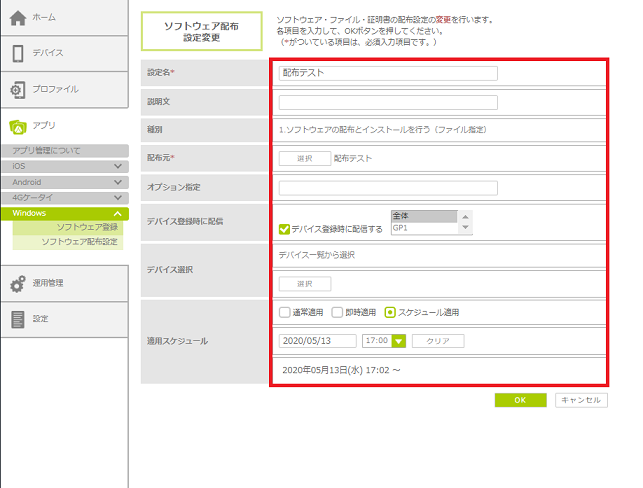643x488 pixels.
Task: Click the 設定名 text field
Action: click(388, 73)
